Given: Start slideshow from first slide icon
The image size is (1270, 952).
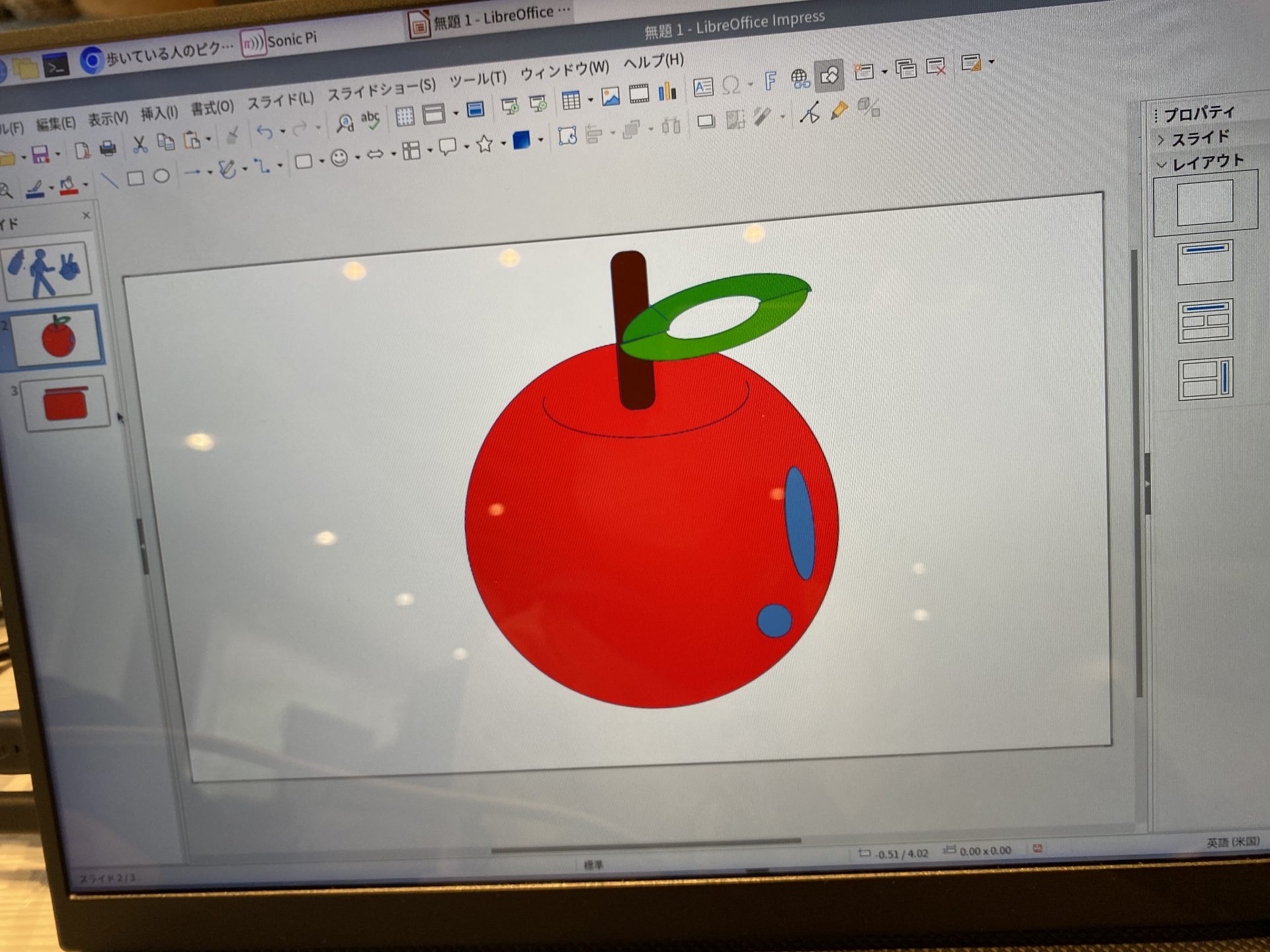Looking at the screenshot, I should [509, 106].
